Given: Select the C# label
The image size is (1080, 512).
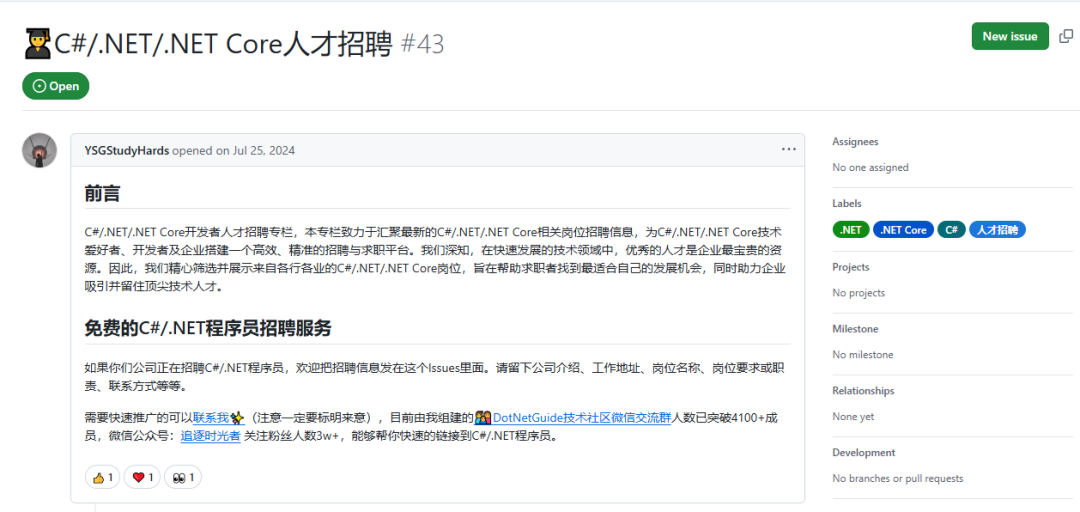Looking at the screenshot, I should click(x=951, y=230).
